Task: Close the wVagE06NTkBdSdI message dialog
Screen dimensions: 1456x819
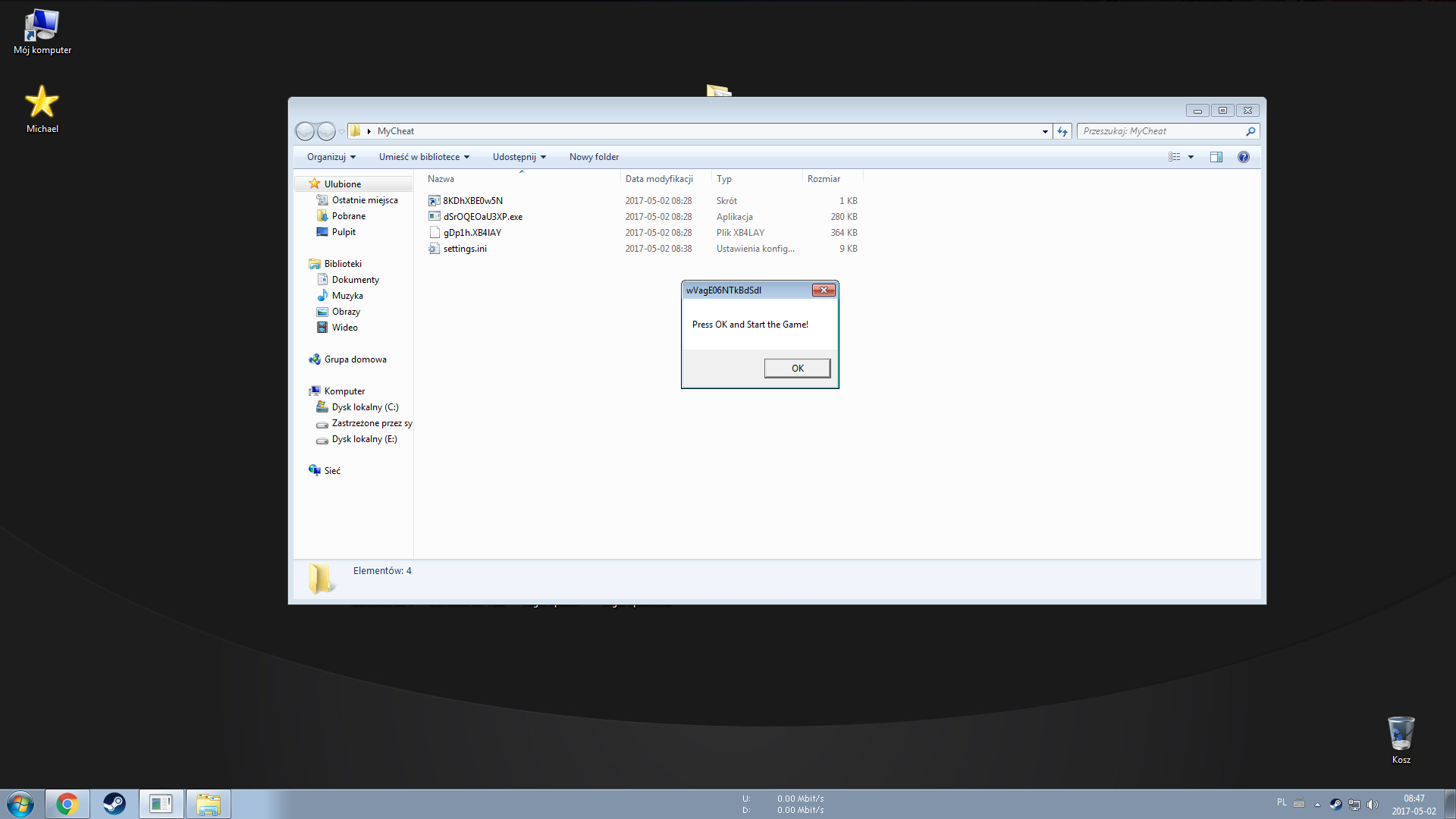Action: [x=824, y=290]
